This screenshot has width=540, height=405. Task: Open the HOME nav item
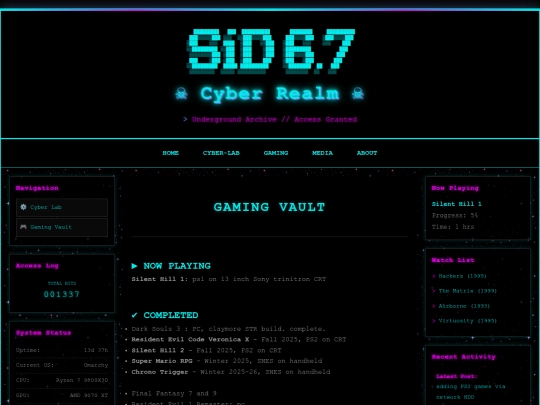click(x=170, y=153)
